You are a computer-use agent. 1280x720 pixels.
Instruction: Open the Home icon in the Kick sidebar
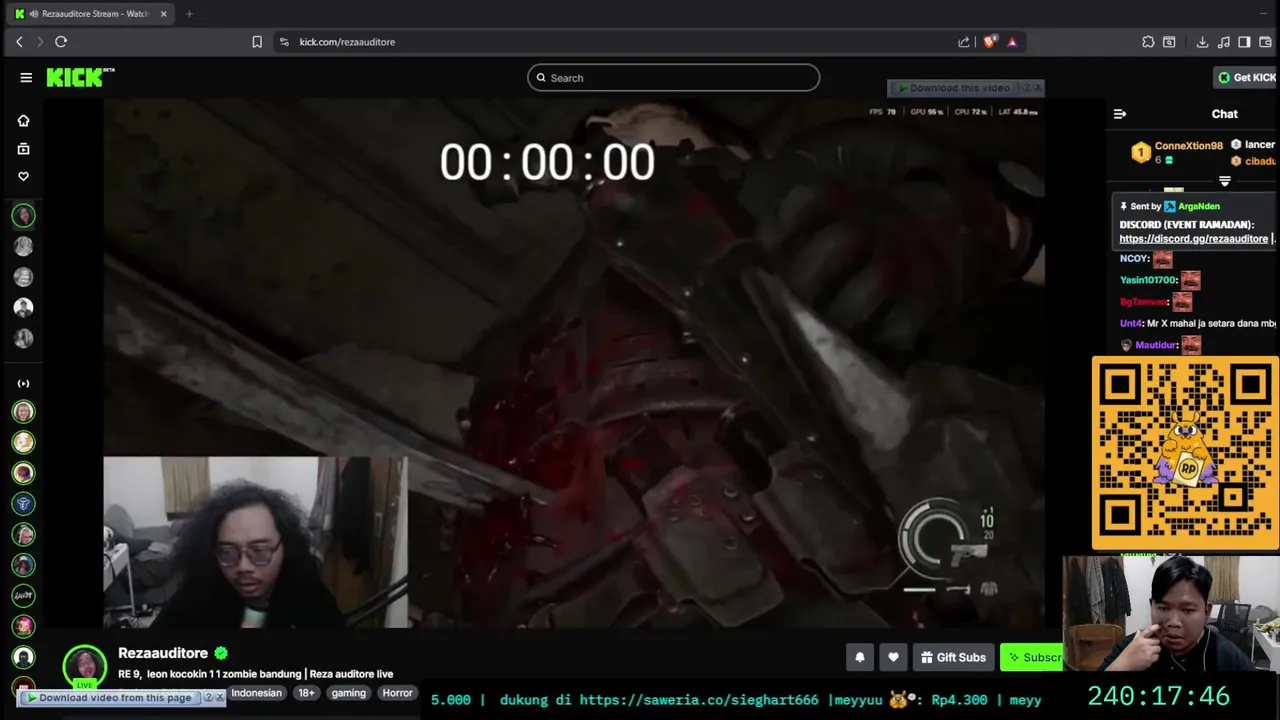click(23, 121)
